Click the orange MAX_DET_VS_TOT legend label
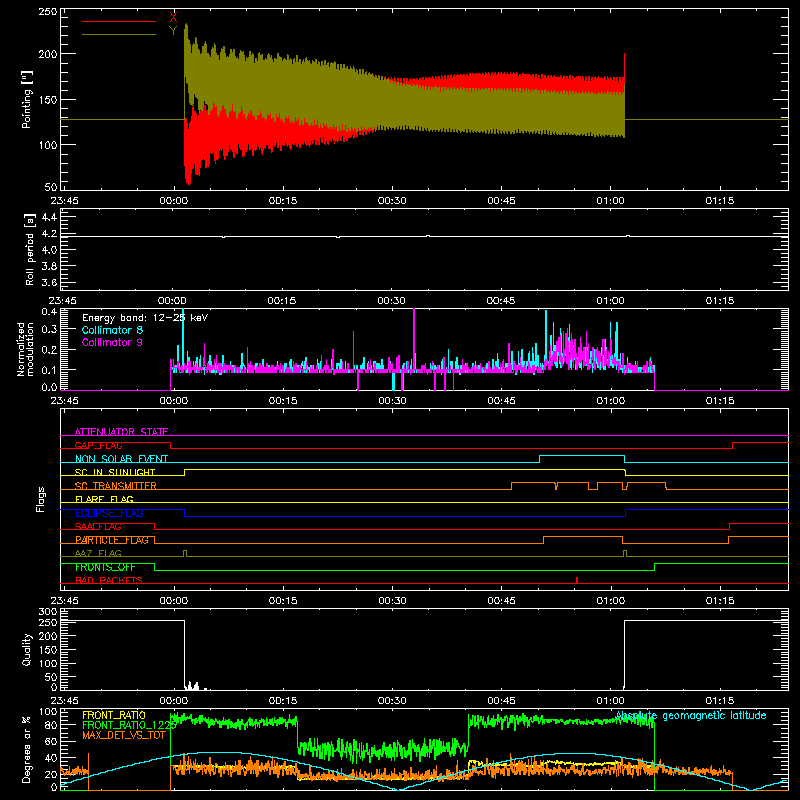This screenshot has width=800, height=800. [124, 735]
